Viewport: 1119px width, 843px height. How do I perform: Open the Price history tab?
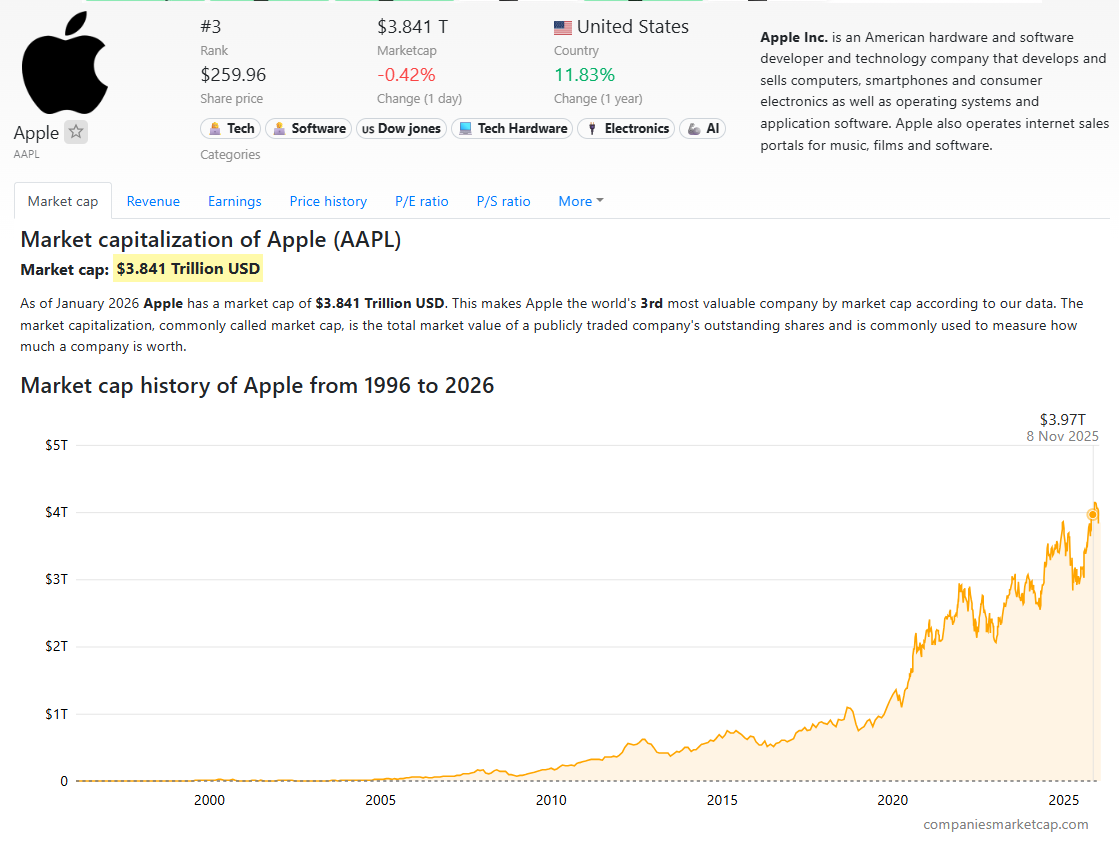coord(328,201)
